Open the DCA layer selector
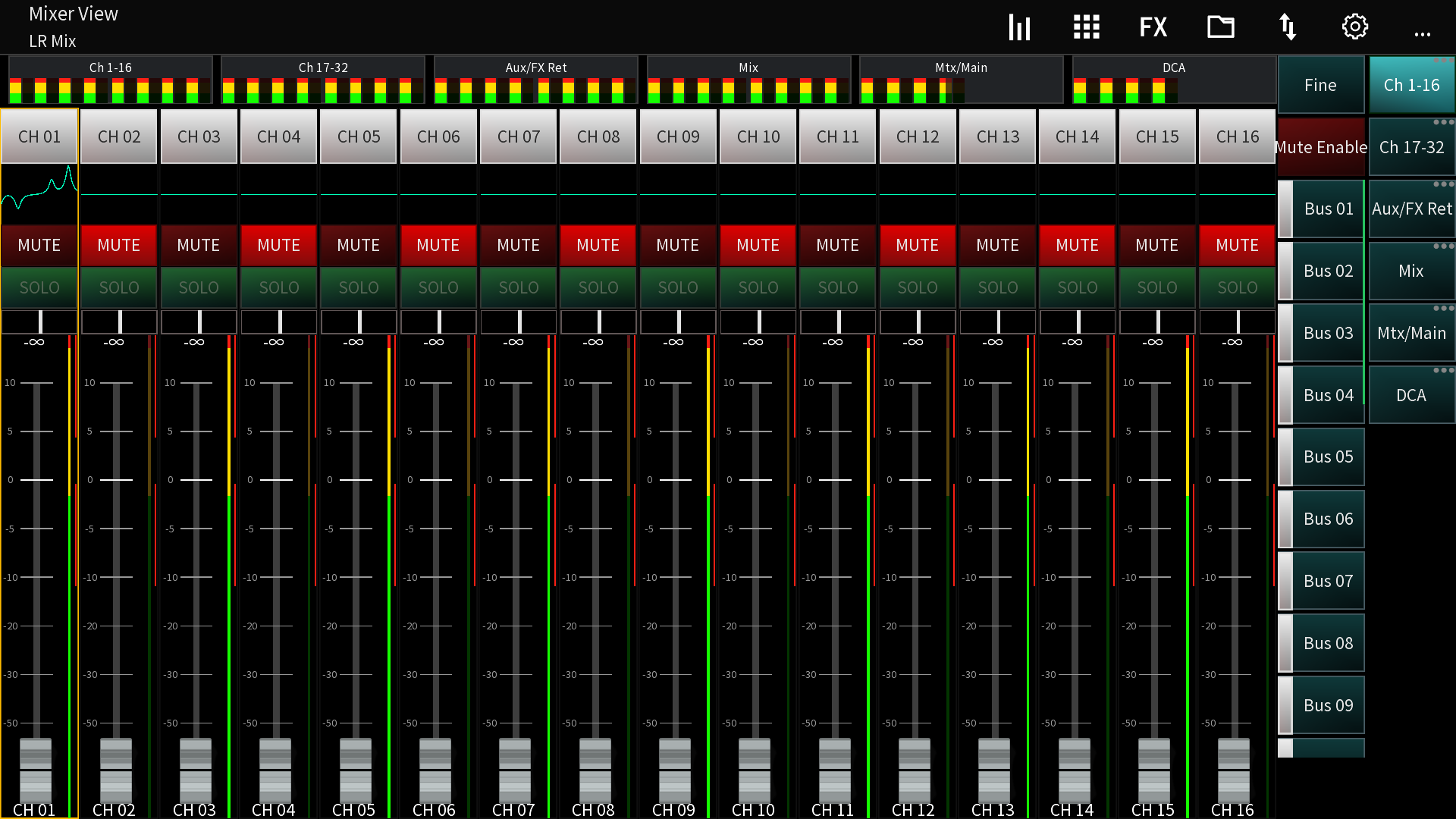The image size is (1456, 819). pos(1411,394)
